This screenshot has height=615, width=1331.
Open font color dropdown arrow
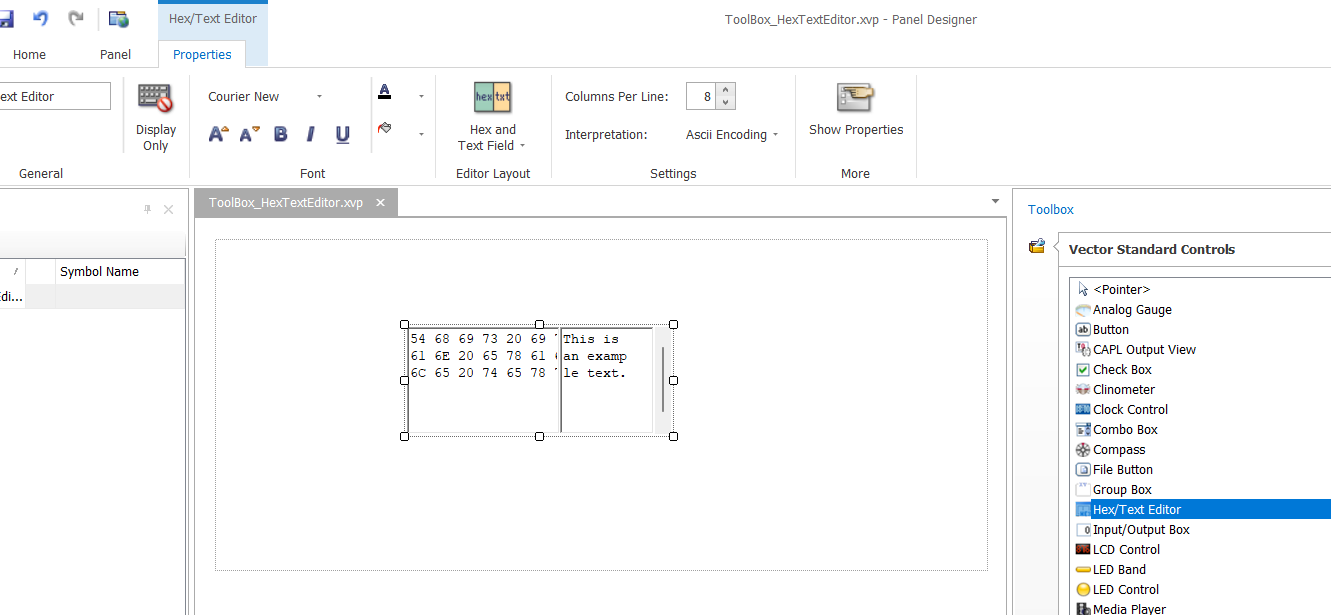421,97
